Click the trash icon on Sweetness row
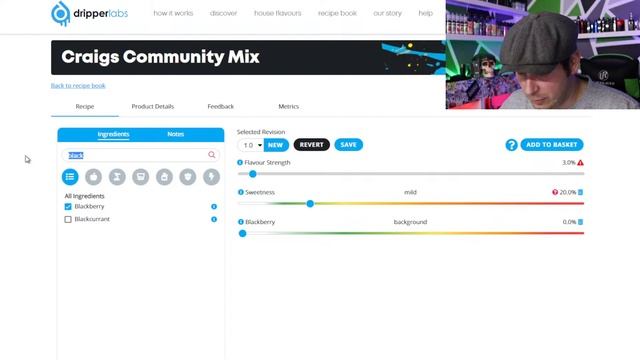The width and height of the screenshot is (640, 360). 580,192
